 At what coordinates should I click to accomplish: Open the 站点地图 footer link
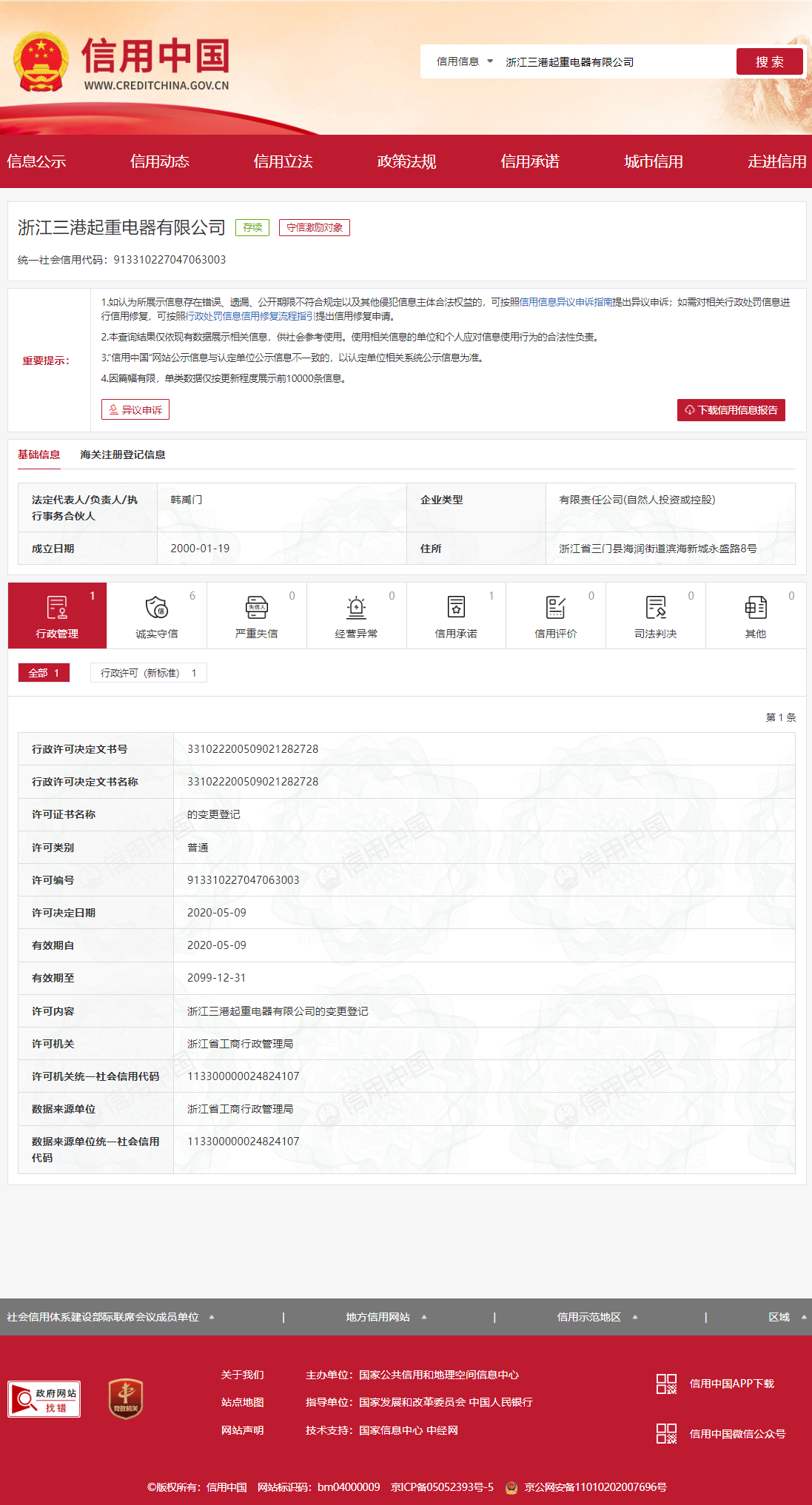click(x=243, y=1402)
